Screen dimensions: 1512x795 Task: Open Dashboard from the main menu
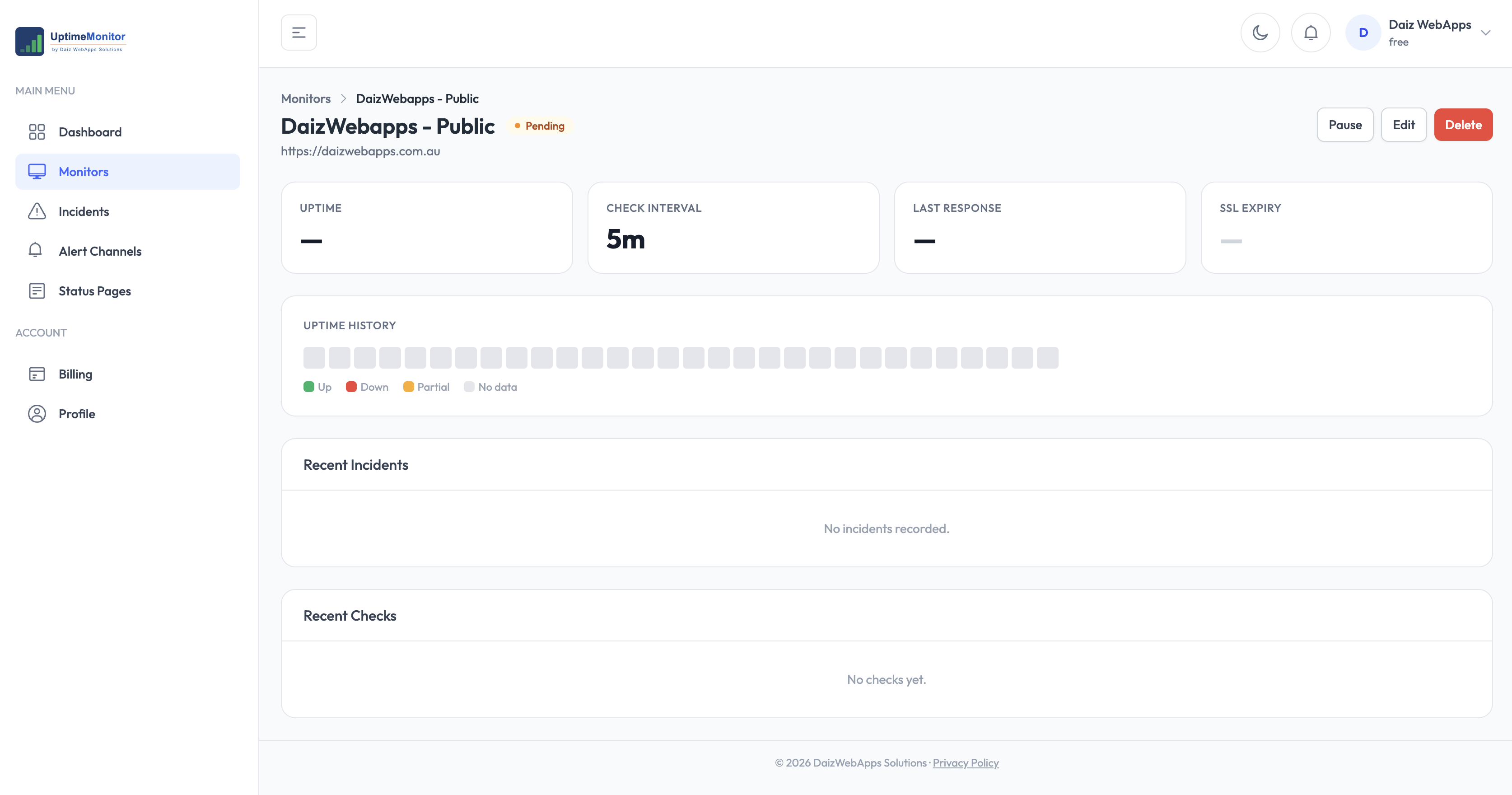pos(127,131)
